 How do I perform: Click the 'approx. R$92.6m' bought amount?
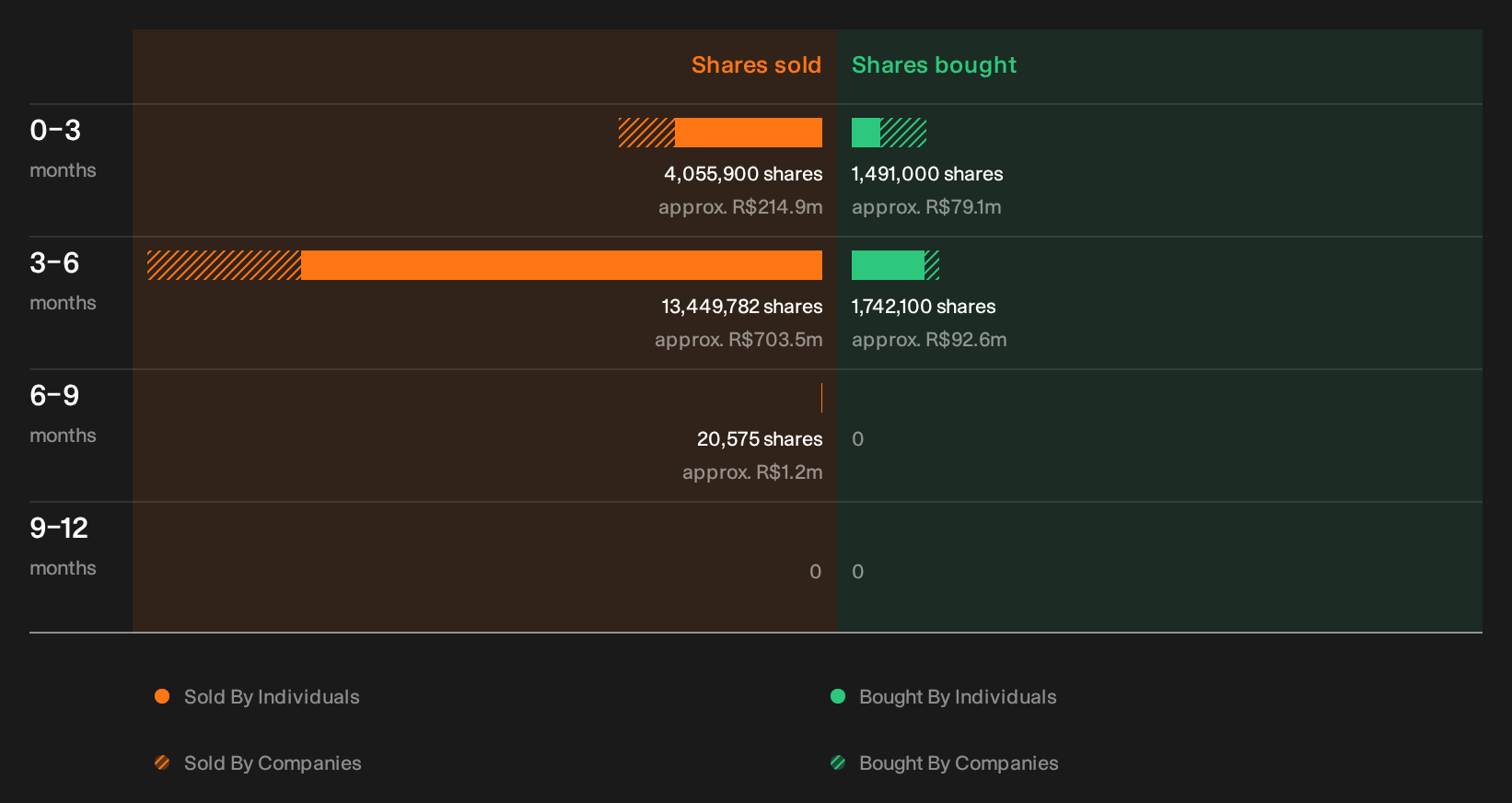pyautogui.click(x=929, y=340)
